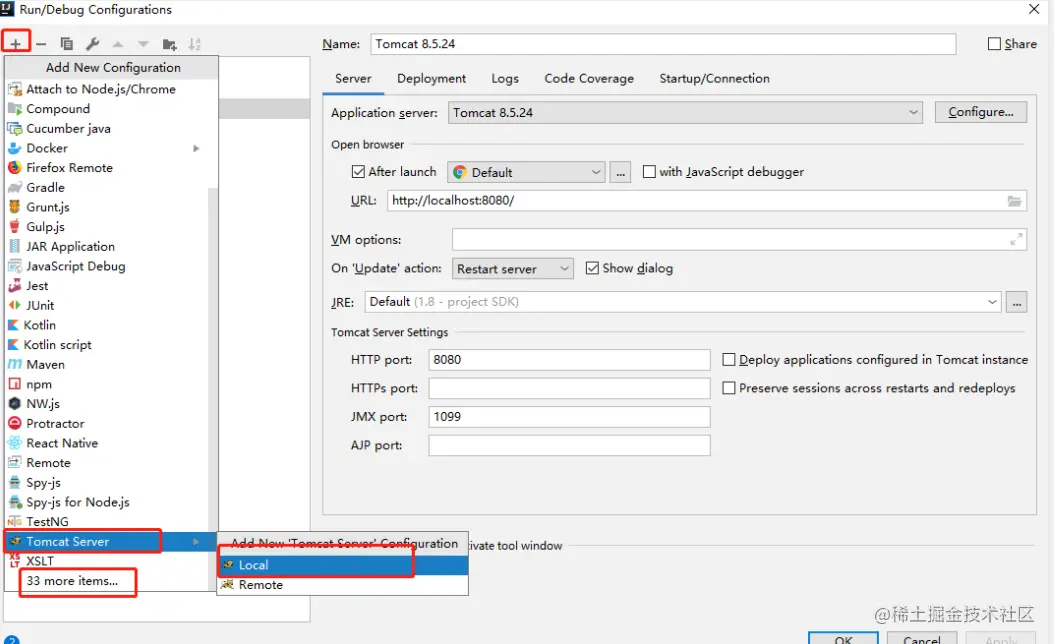1054x644 pixels.
Task: Click the plus Add New Configuration icon
Action: [15, 44]
